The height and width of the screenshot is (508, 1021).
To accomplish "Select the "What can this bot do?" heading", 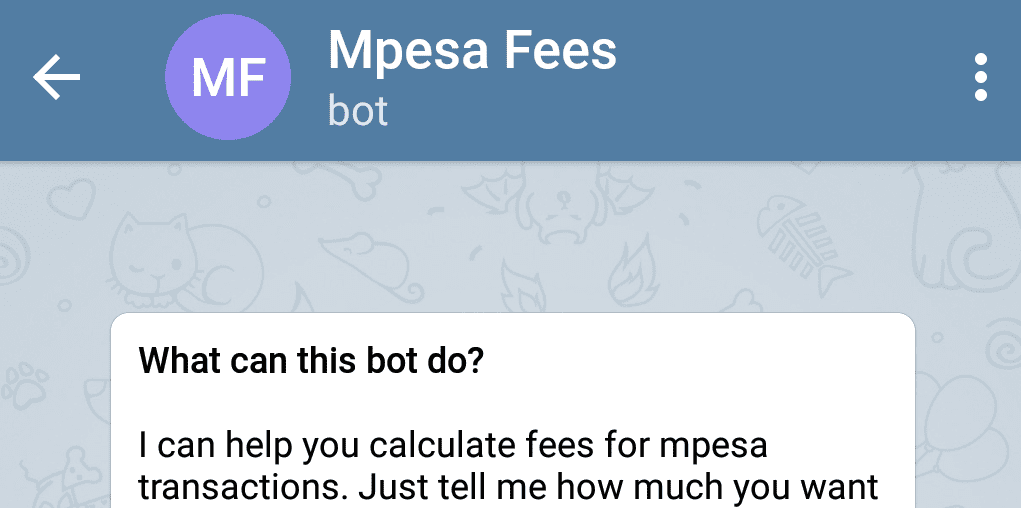I will tap(310, 360).
